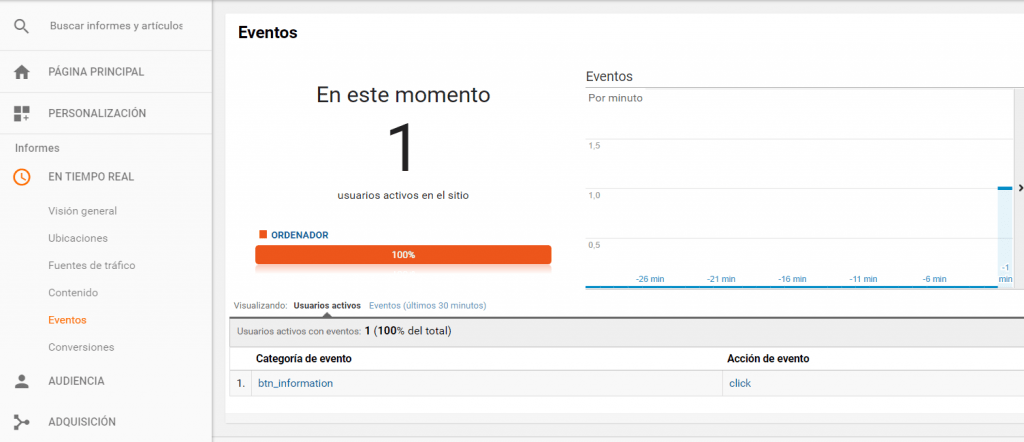
Task: Open the Fuentes de tráfico report
Action: coord(92,266)
